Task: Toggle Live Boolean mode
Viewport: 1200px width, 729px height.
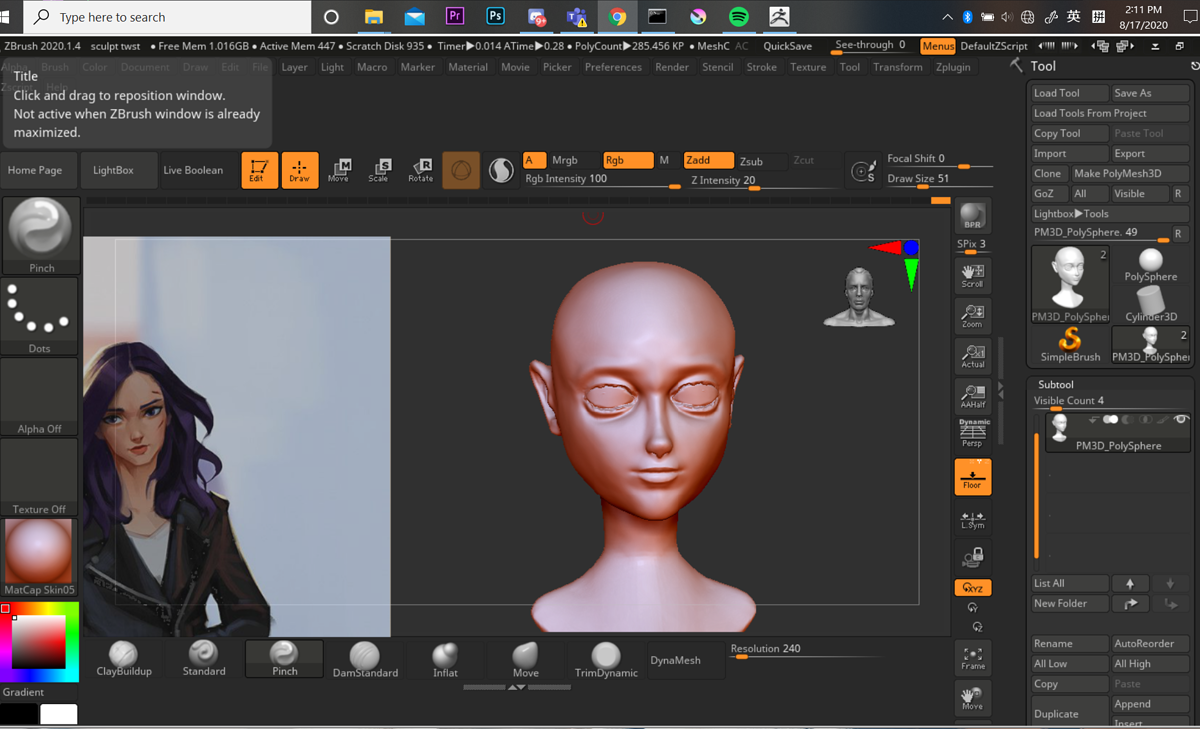Action: (x=193, y=170)
